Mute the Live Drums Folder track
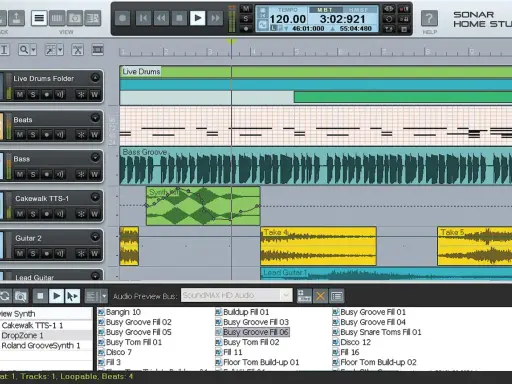The width and height of the screenshot is (512, 384). [x=20, y=95]
